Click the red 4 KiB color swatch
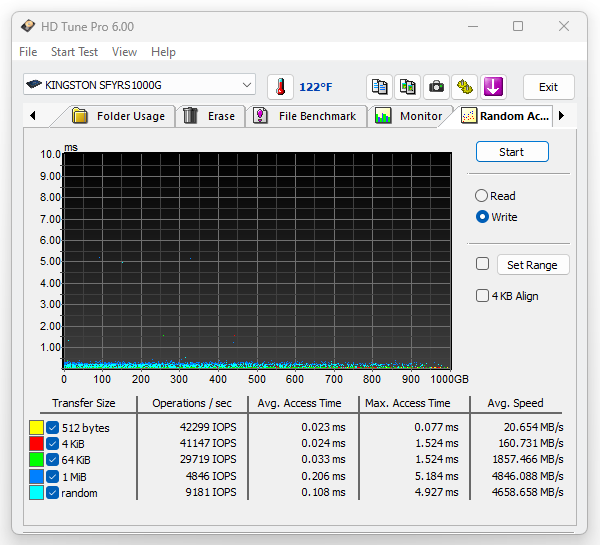The image size is (600, 545). coord(36,444)
